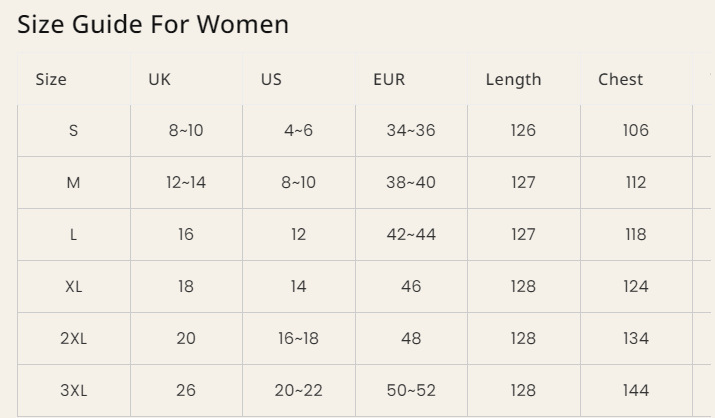Select the chest value 144 cell
Screen dimensions: 715x418
636,391
